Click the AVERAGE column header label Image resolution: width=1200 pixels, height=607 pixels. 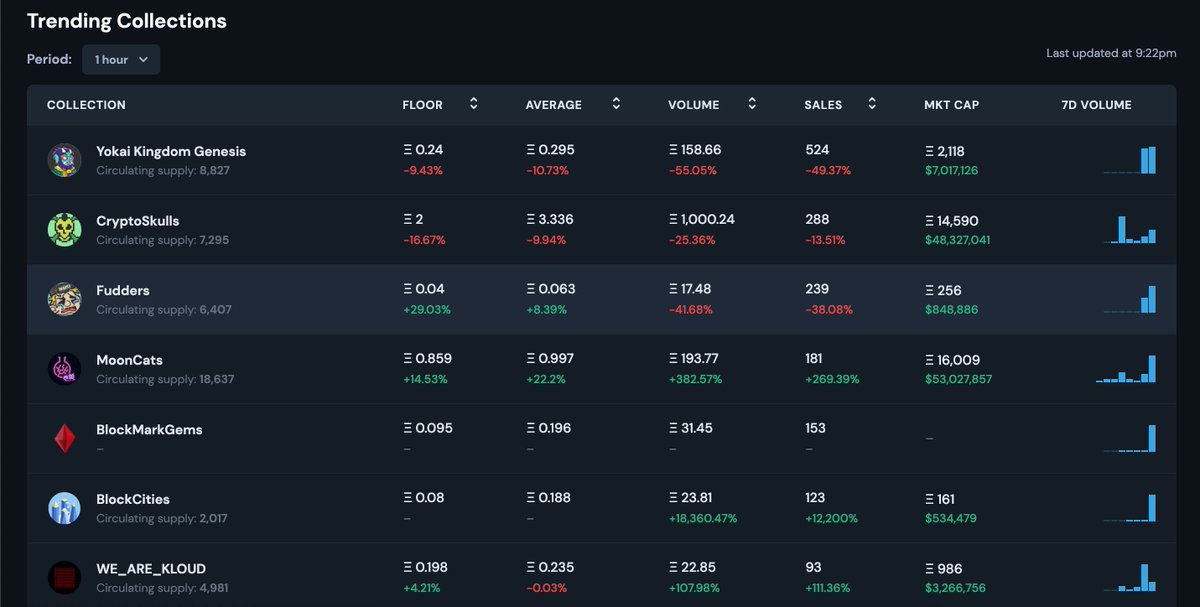coord(553,105)
